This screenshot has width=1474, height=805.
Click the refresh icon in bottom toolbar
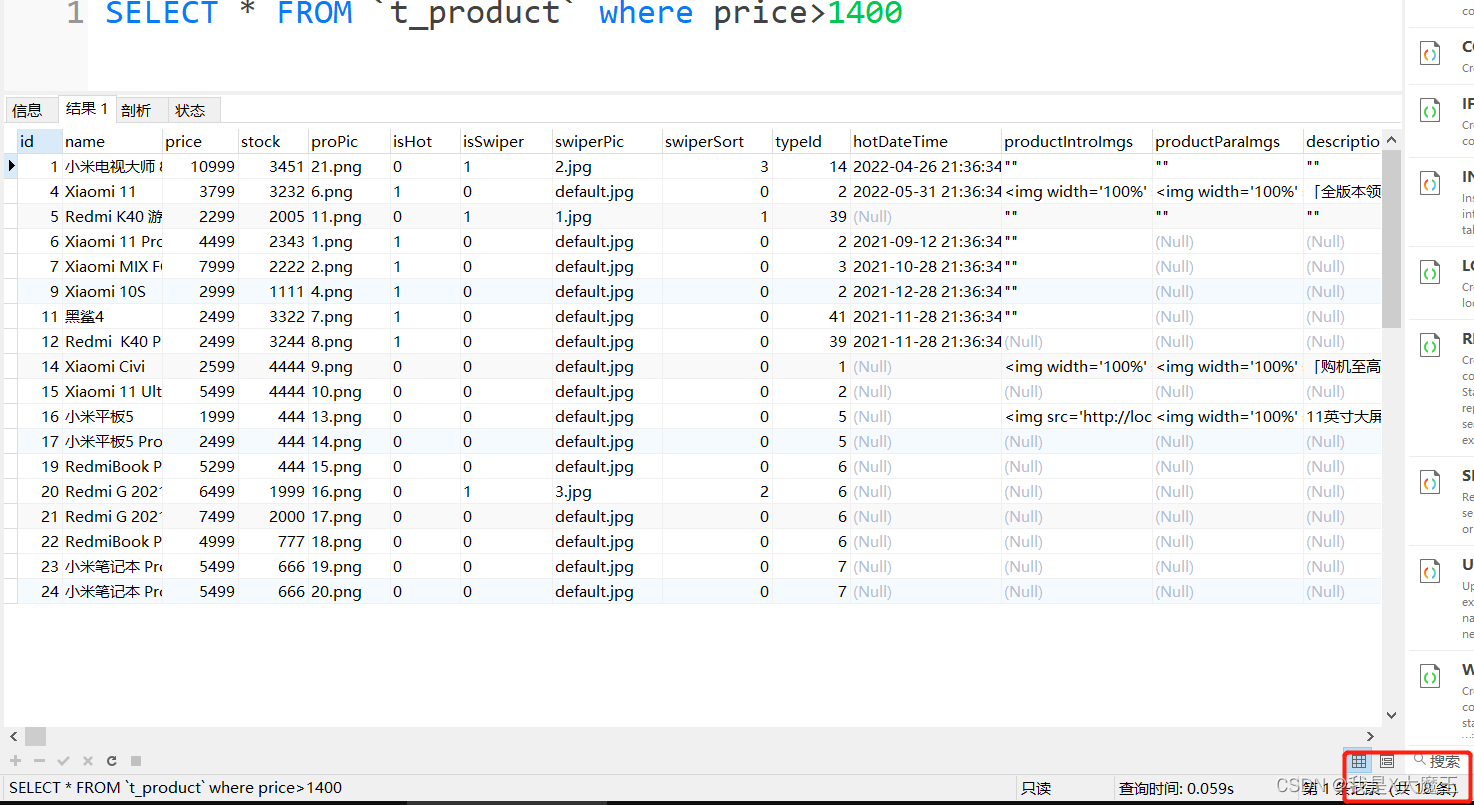point(112,761)
